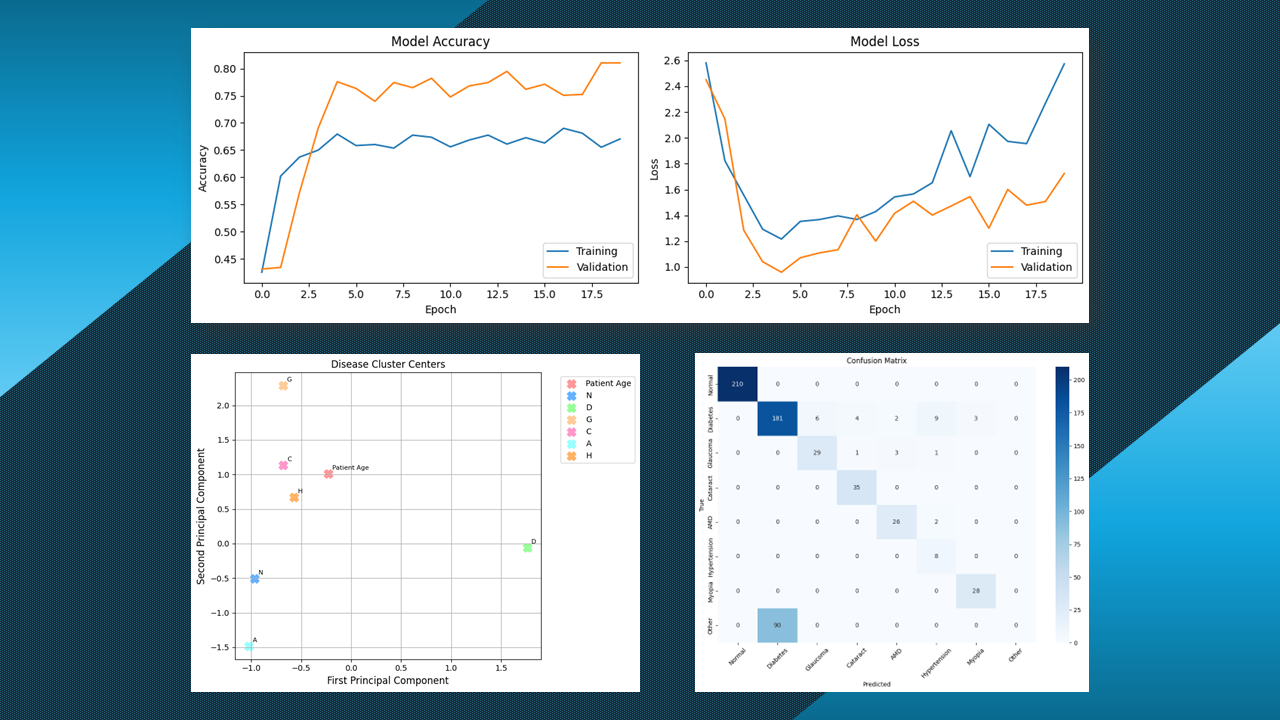
Task: Click the Model Loss chart title
Action: coord(884,42)
